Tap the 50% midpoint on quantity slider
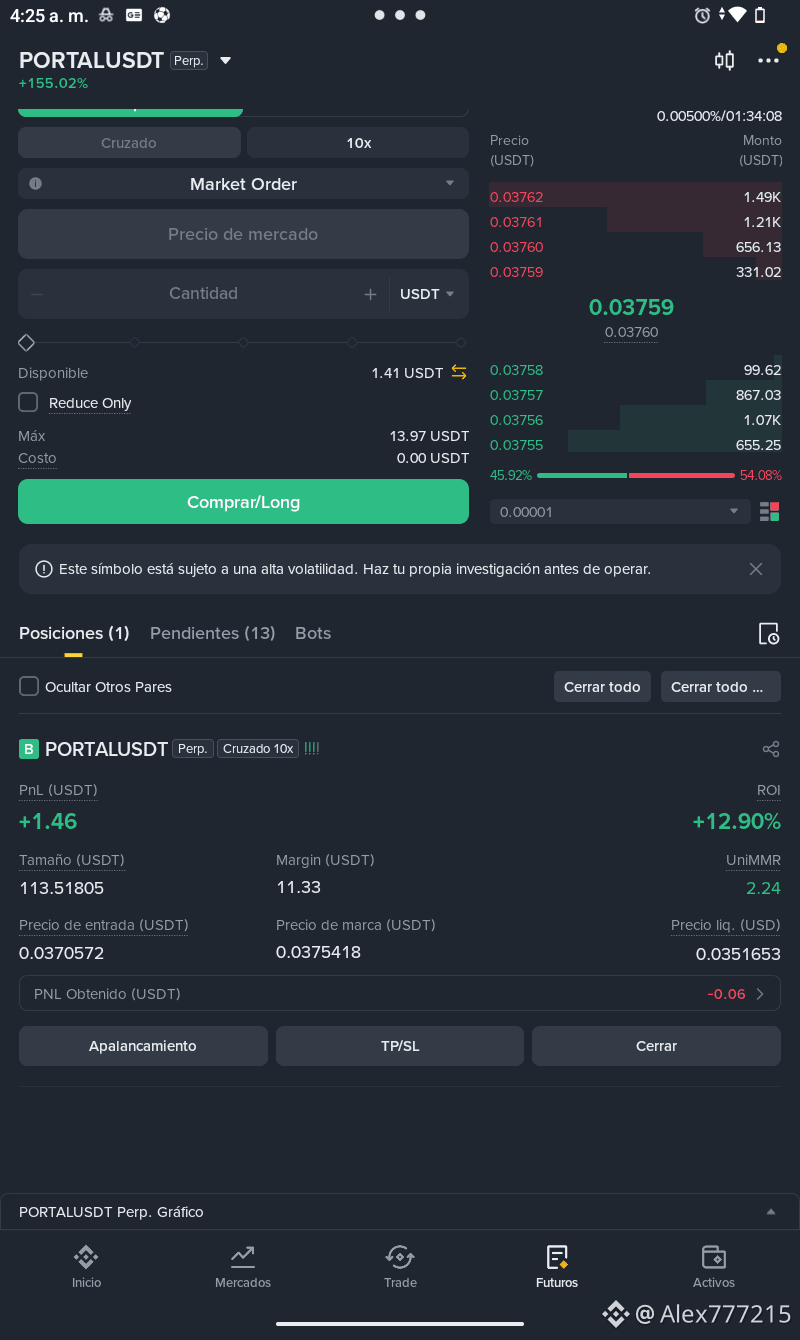 [243, 343]
